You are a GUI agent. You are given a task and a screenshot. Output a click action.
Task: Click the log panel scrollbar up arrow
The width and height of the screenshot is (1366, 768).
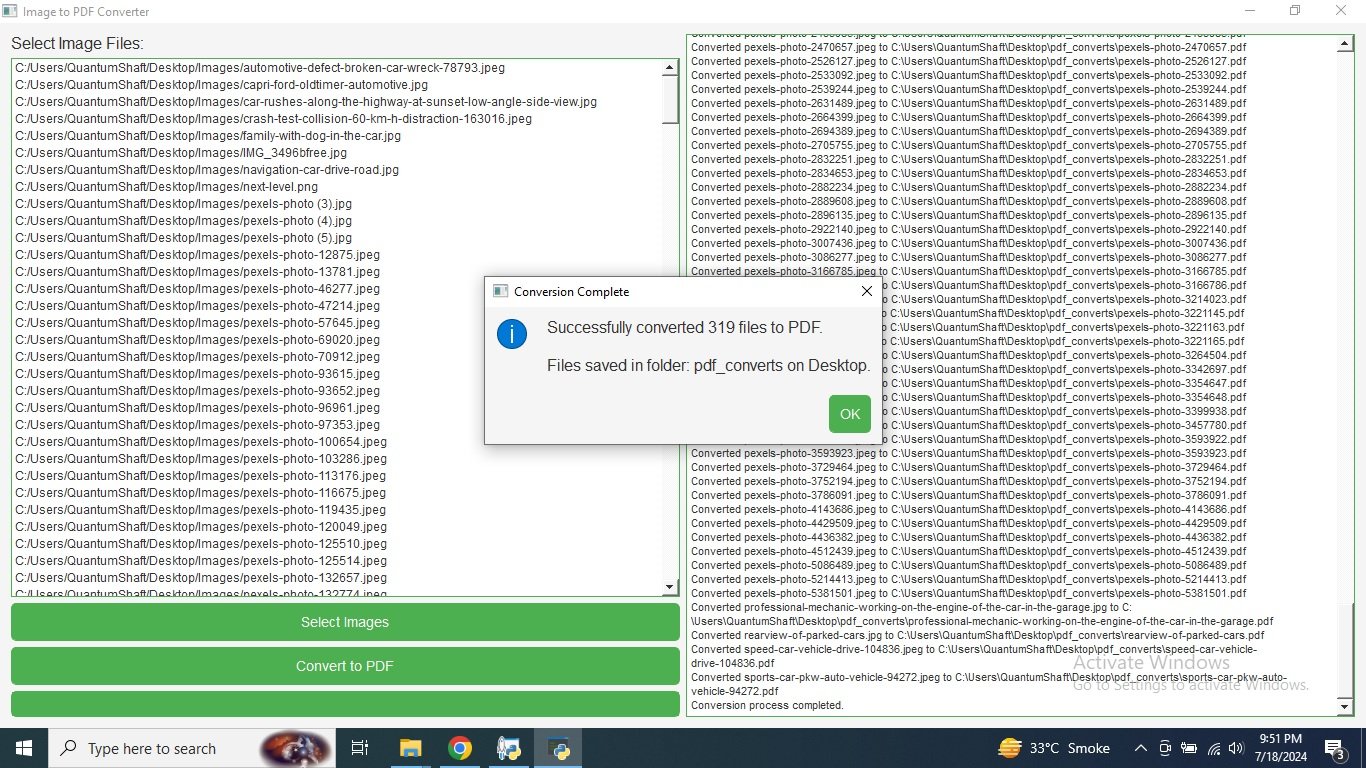point(1345,44)
